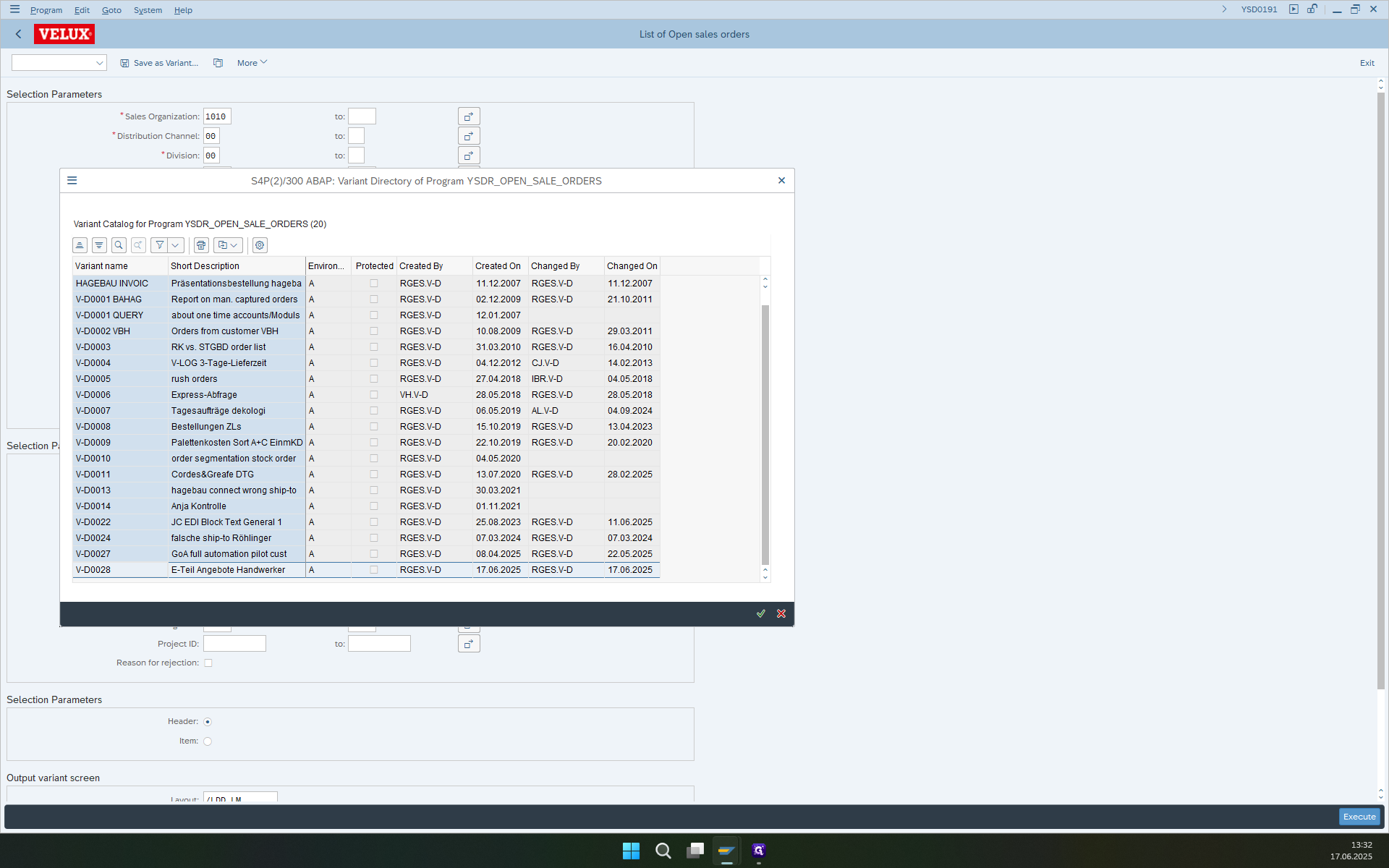Open the variant dialog hamburger menu
The height and width of the screenshot is (868, 1389).
[x=72, y=181]
